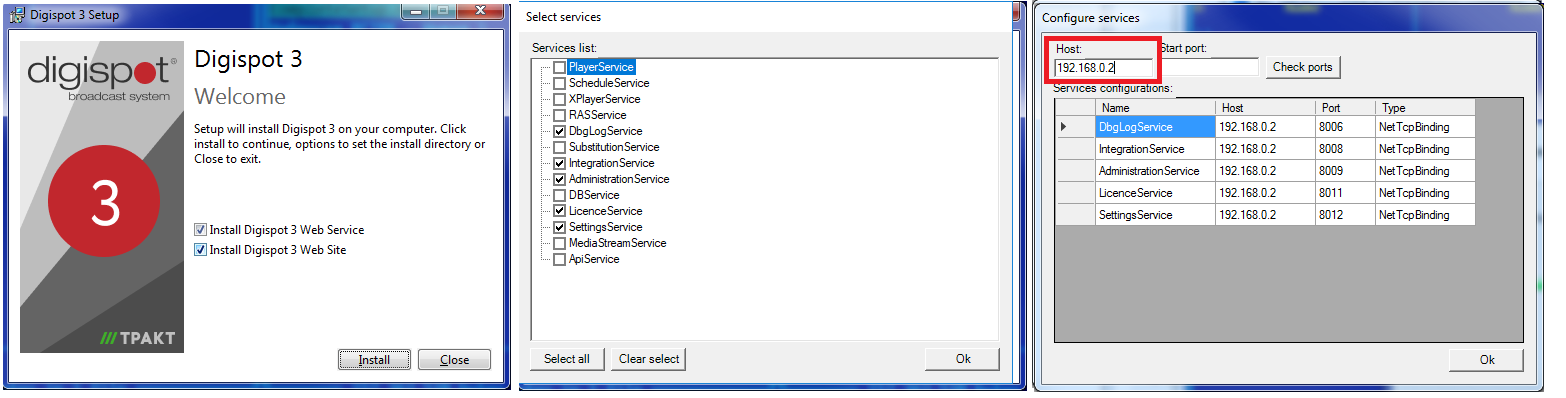Click NetTcpBinding type in LicenceService row
Screen dimensions: 1566x398
tap(1425, 193)
